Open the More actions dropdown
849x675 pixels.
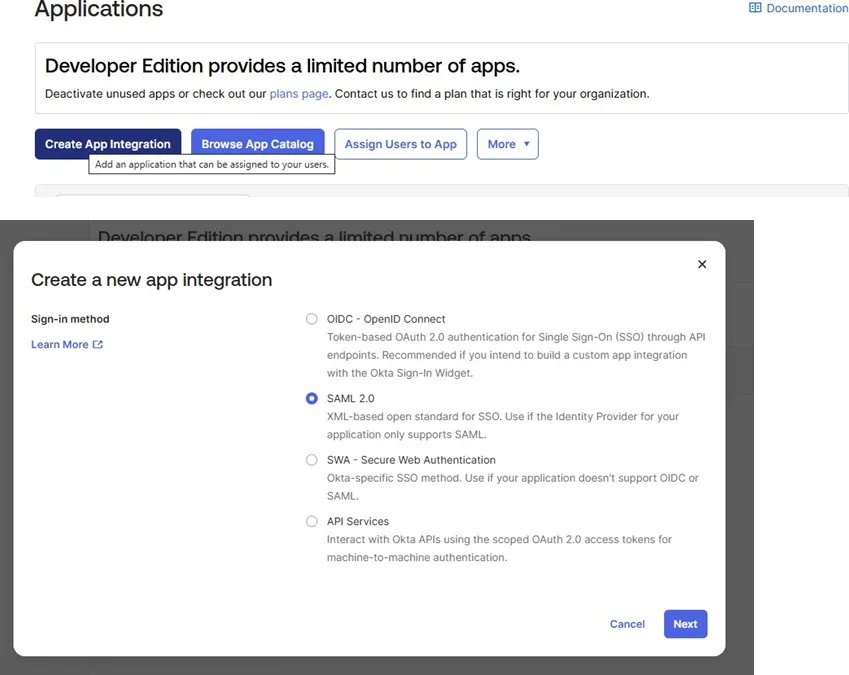click(507, 144)
